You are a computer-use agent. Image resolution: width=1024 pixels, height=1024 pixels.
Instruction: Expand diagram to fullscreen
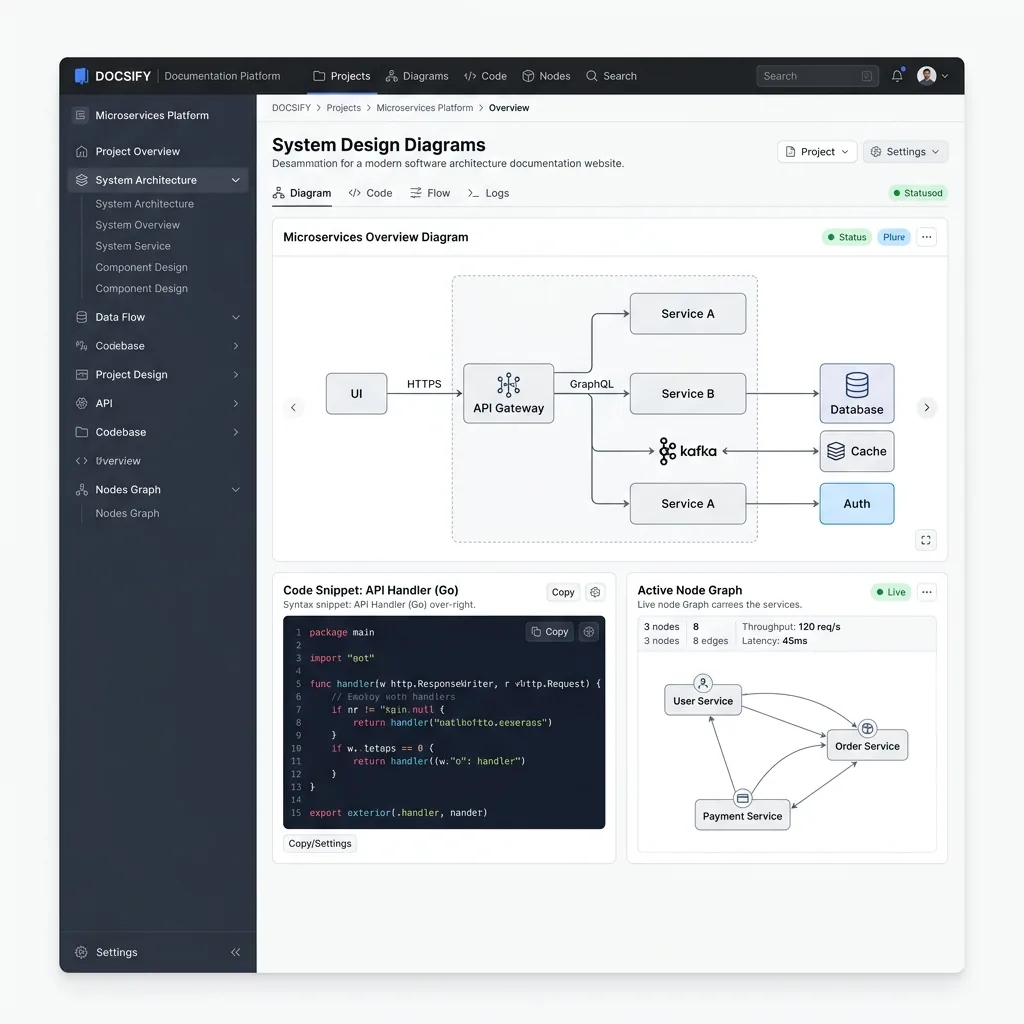925,540
